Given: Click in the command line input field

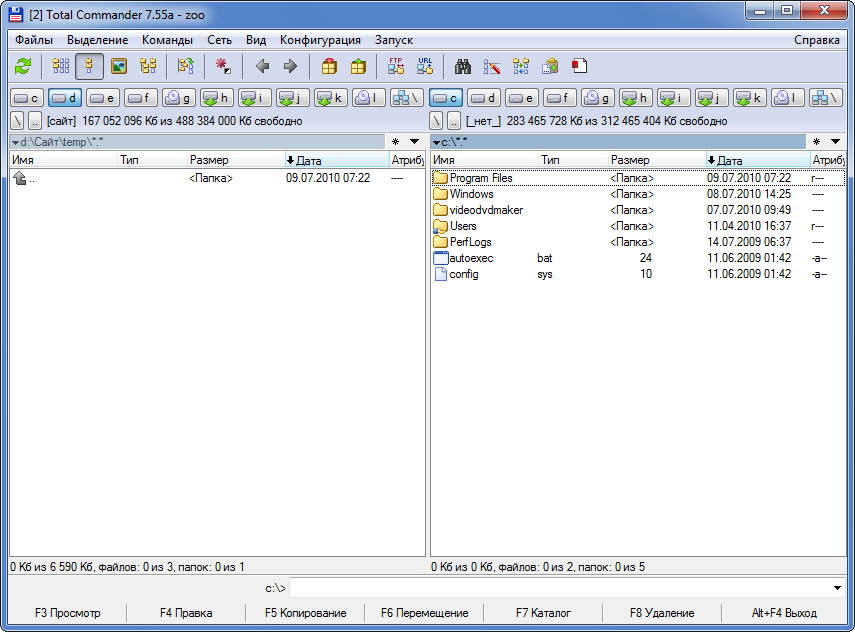Looking at the screenshot, I should pos(560,588).
